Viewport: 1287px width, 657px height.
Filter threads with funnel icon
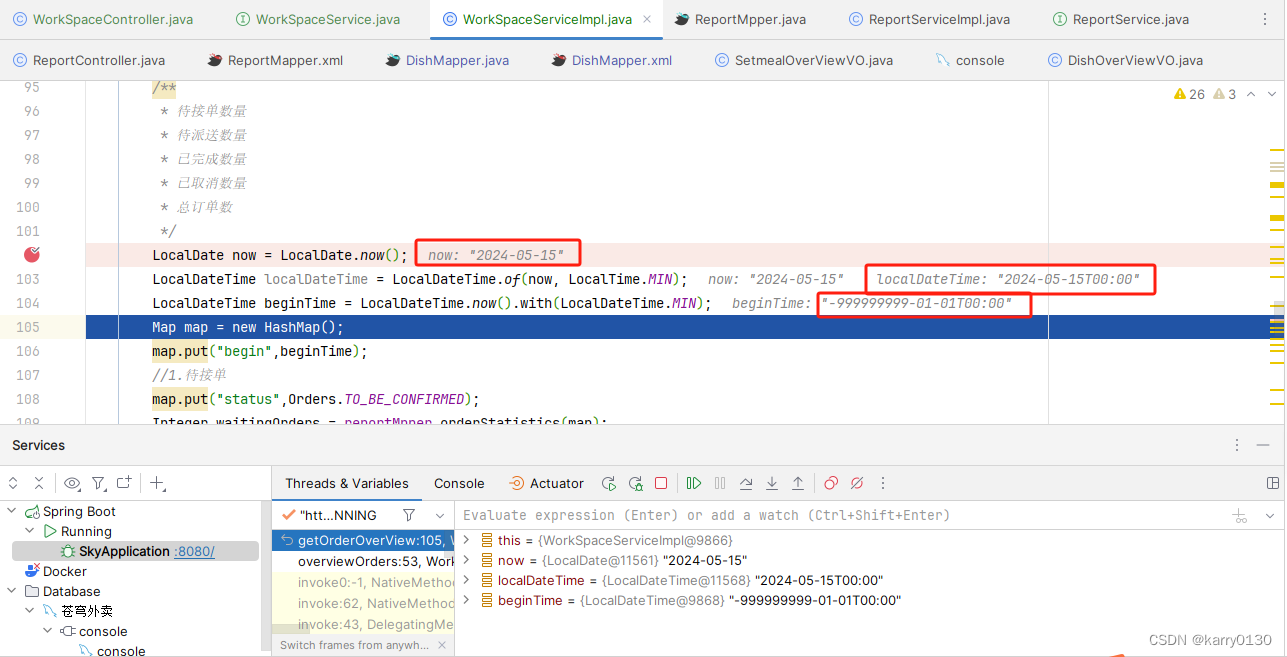tap(409, 515)
